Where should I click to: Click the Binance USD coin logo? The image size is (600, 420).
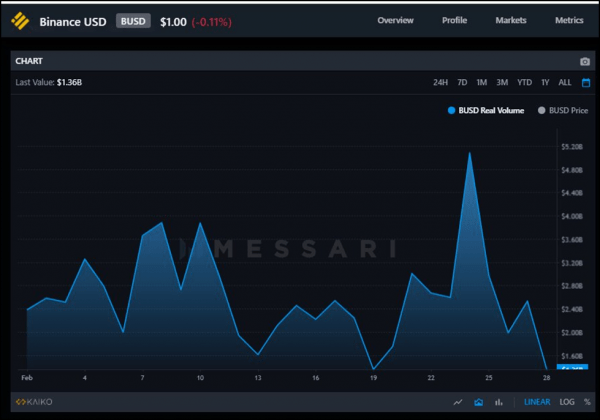tap(20, 20)
